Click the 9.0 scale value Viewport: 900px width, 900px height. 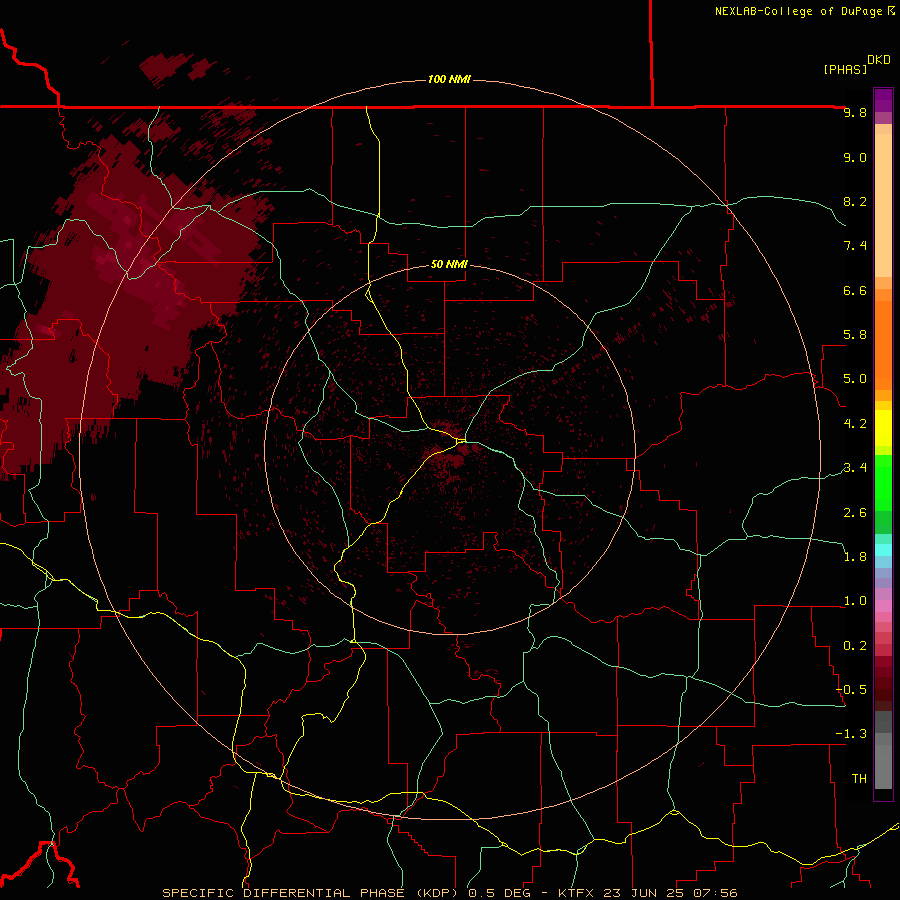(x=855, y=157)
